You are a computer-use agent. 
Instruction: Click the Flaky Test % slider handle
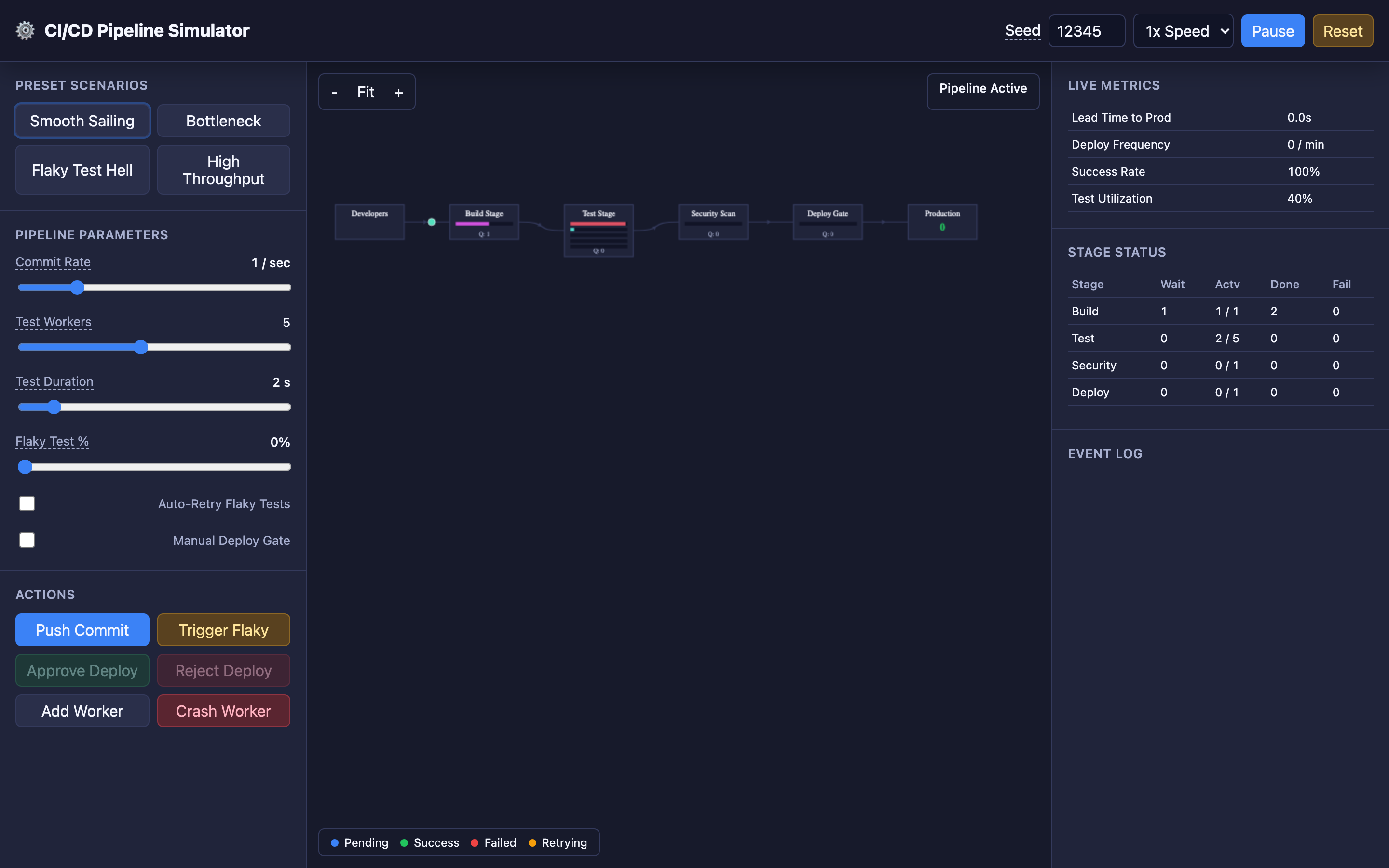[25, 467]
